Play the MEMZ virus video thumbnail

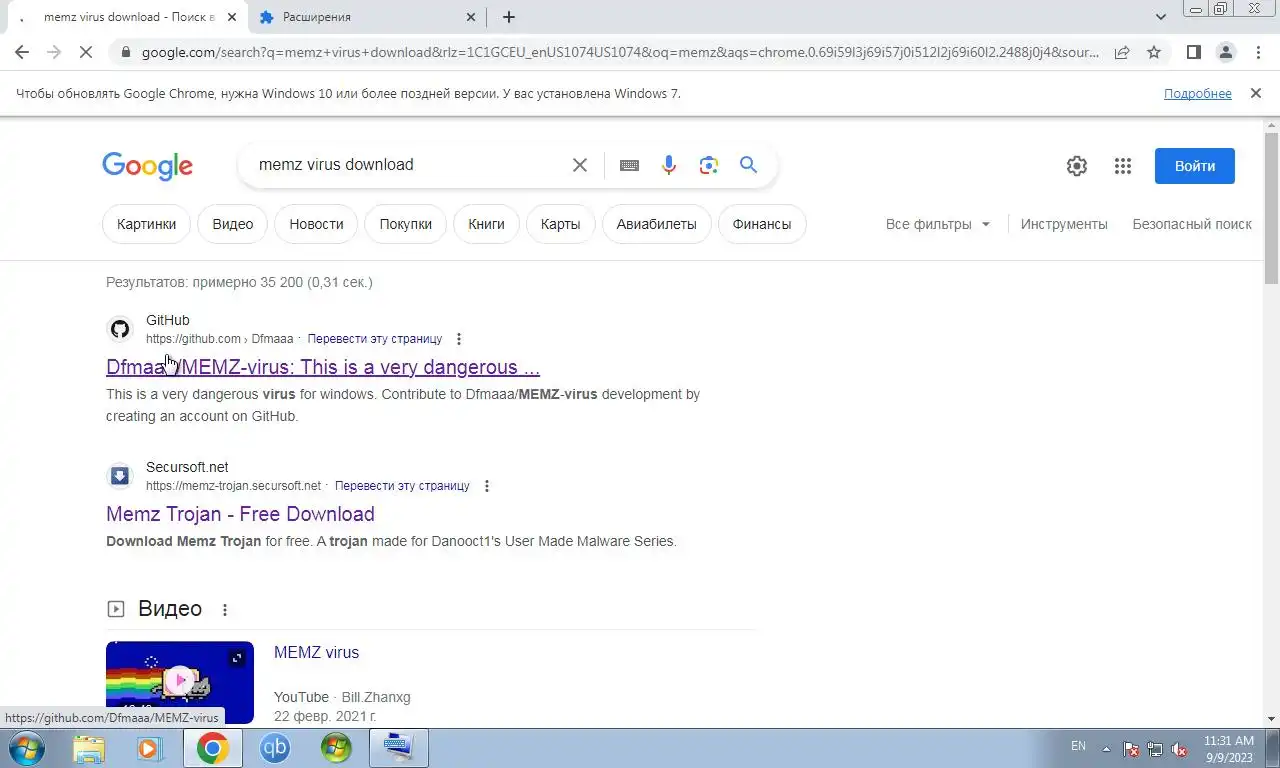[180, 682]
